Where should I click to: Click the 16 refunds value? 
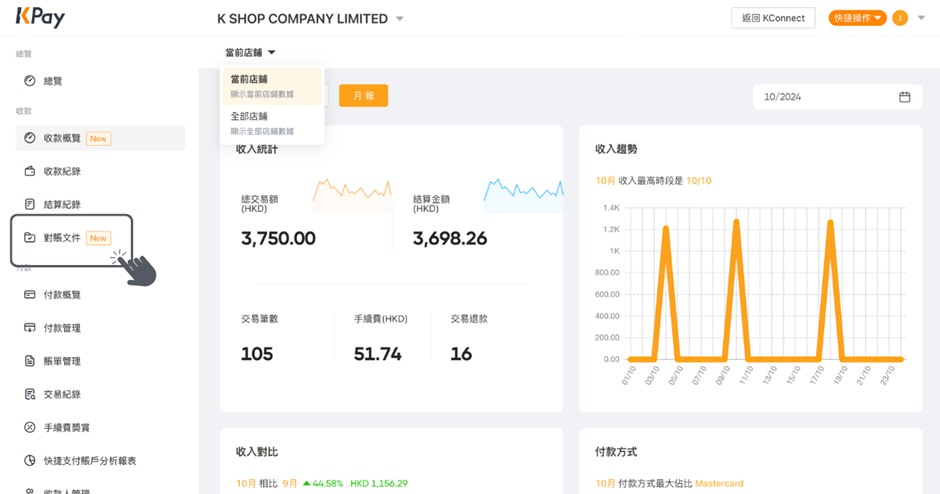(461, 354)
